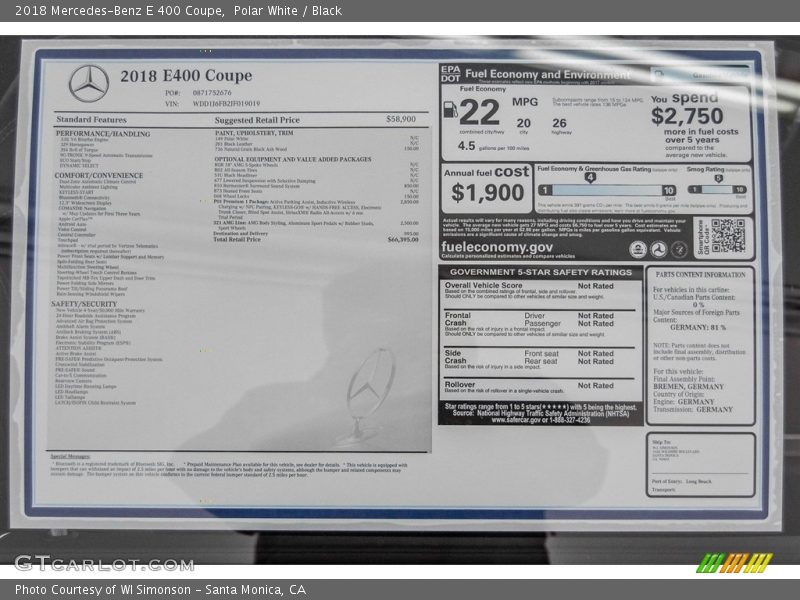Click the 'PAINT, UPHOLSTERY, TRIM' heading
800x600 pixels.
tap(254, 133)
